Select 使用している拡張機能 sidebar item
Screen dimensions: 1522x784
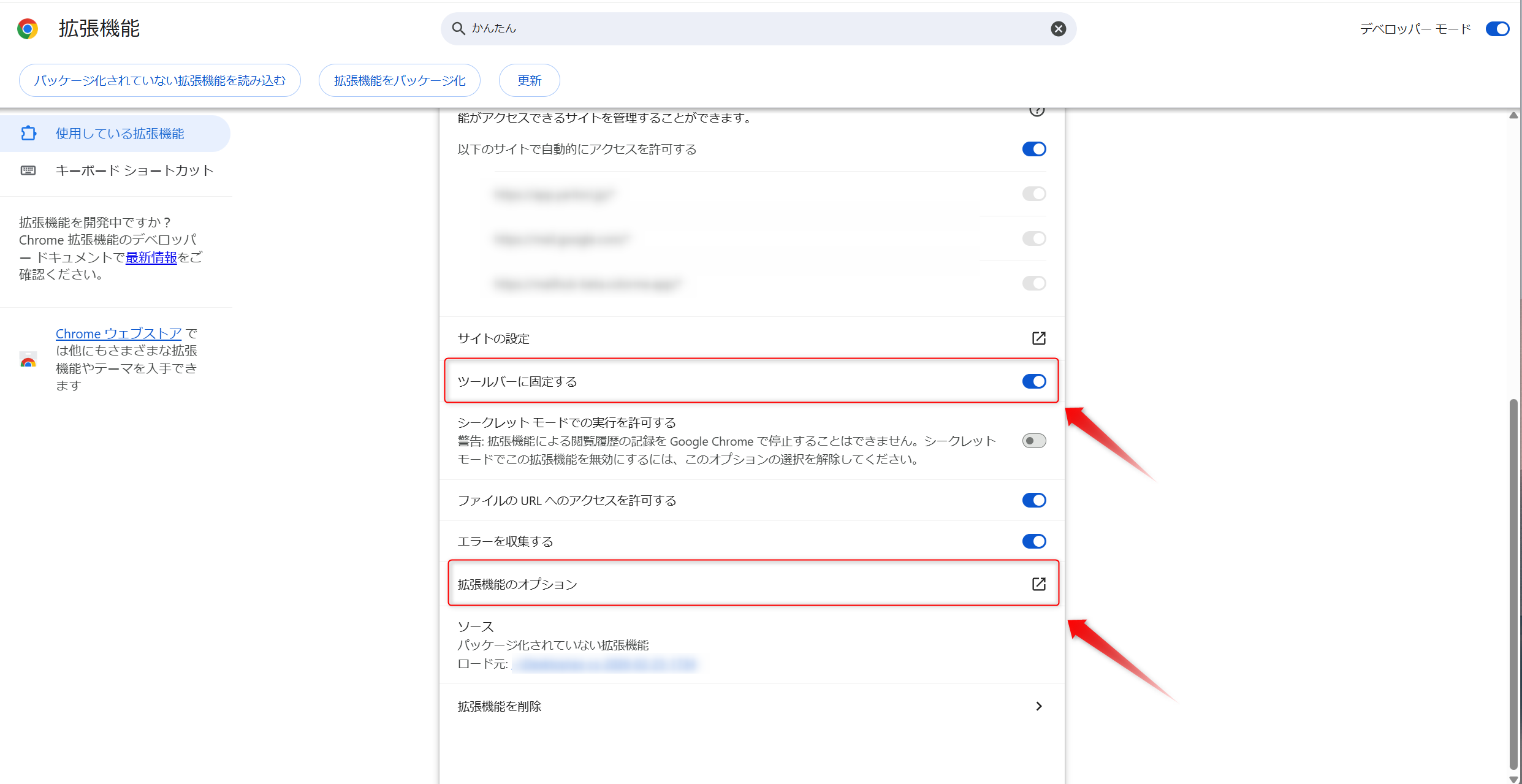[120, 134]
